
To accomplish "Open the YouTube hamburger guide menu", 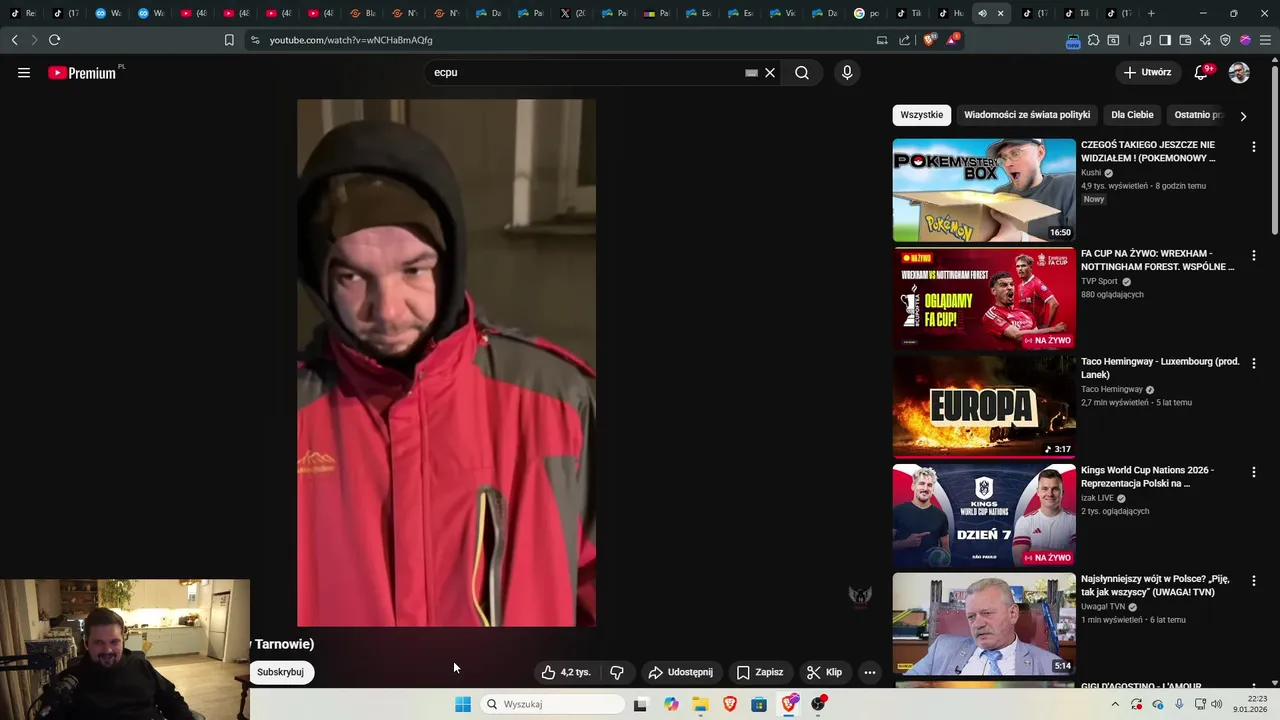I will [x=24, y=73].
